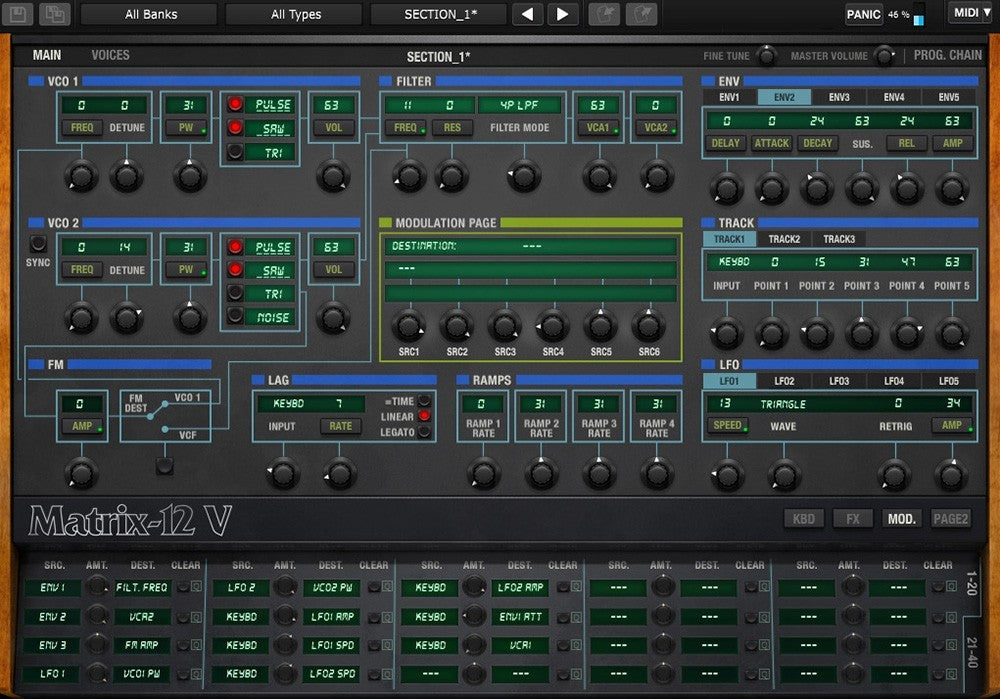Viewport: 1000px width, 699px height.
Task: Click the PANIC button
Action: pyautogui.click(x=864, y=14)
